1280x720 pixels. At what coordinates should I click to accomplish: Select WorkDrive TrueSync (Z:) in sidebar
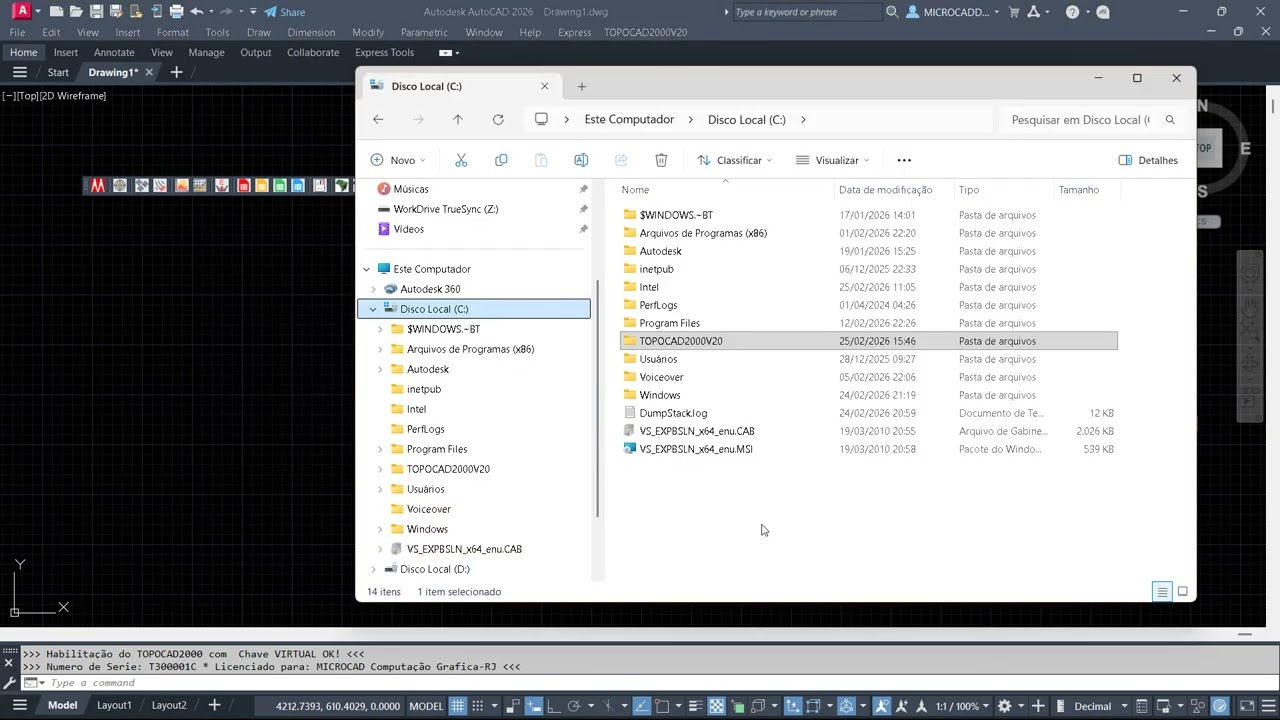click(445, 209)
